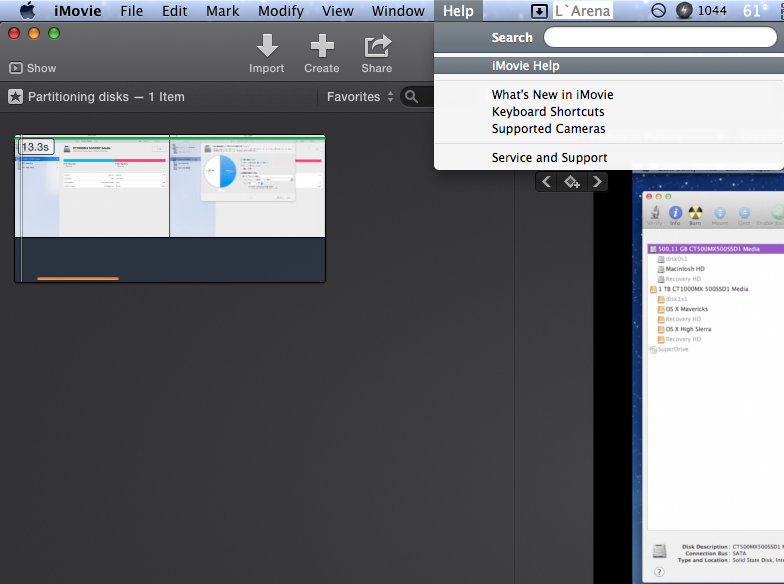Viewport: 784px width, 584px height.
Task: Click the add marker diamond icon
Action: 572,182
